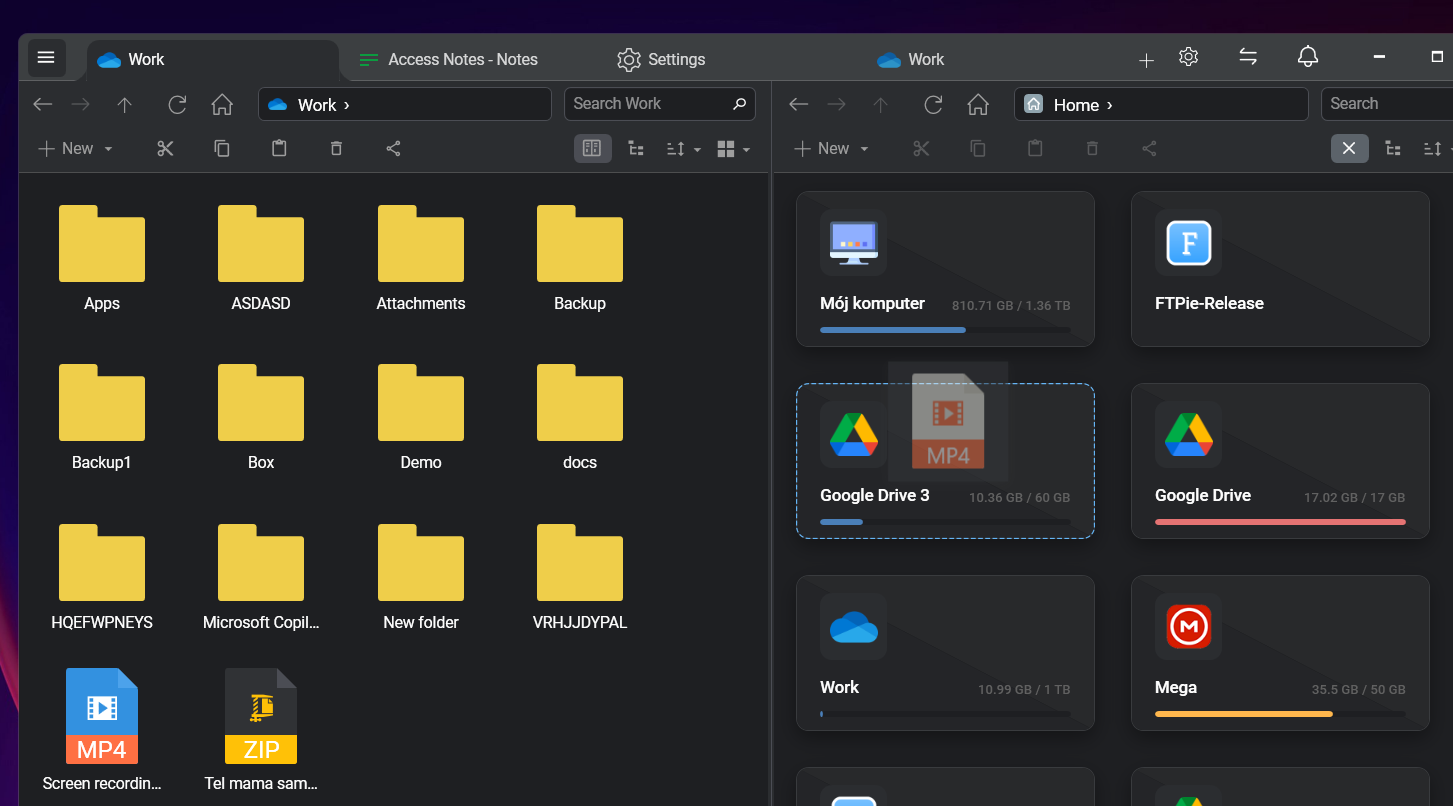
Task: Open the hamburger main menu
Action: coord(46,58)
